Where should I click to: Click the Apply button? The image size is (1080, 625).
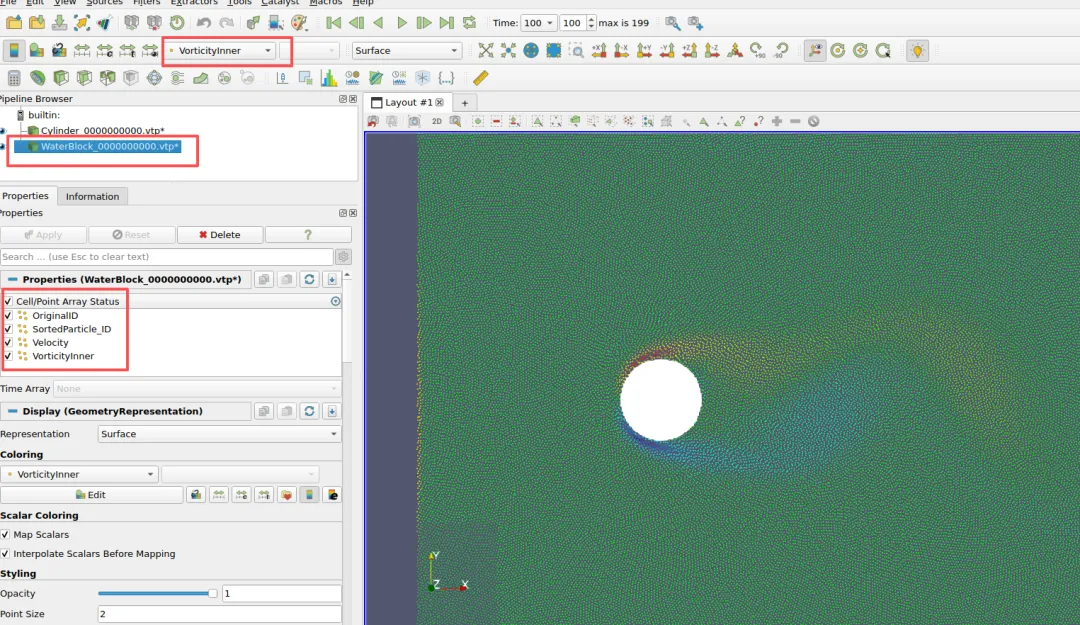pyautogui.click(x=43, y=235)
